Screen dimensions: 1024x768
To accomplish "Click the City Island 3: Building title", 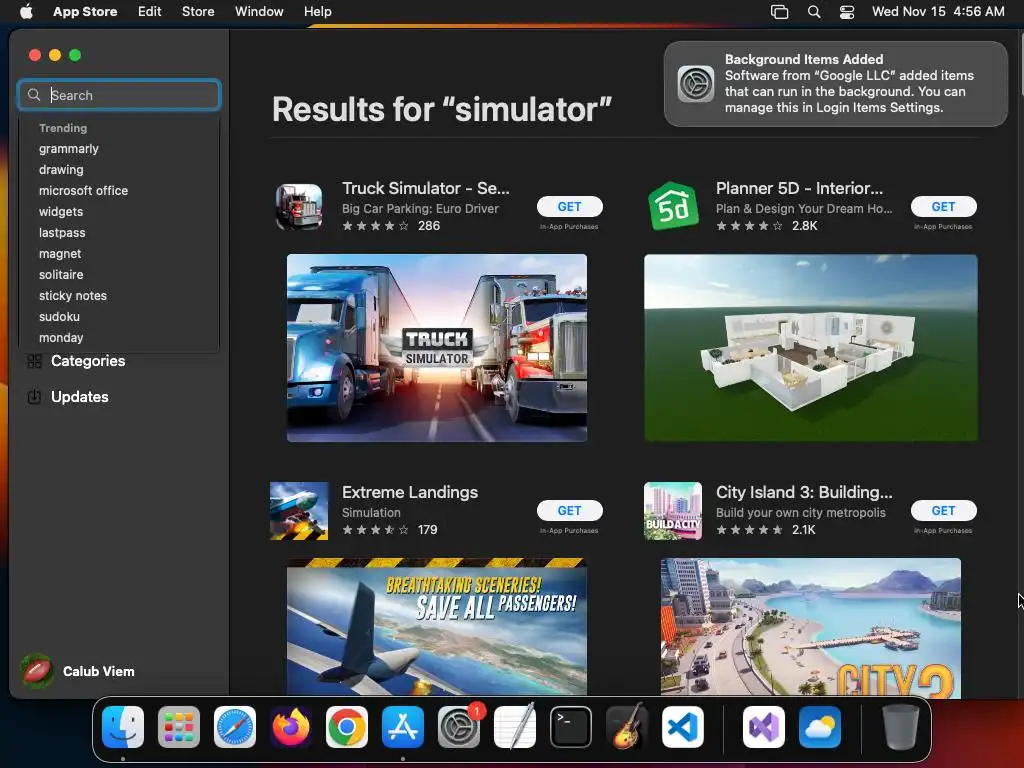I will point(804,492).
